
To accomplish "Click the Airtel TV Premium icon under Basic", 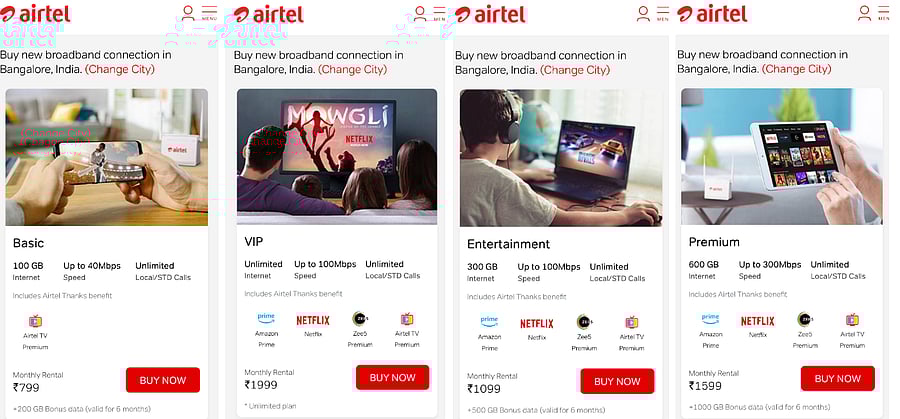I will pyautogui.click(x=36, y=321).
